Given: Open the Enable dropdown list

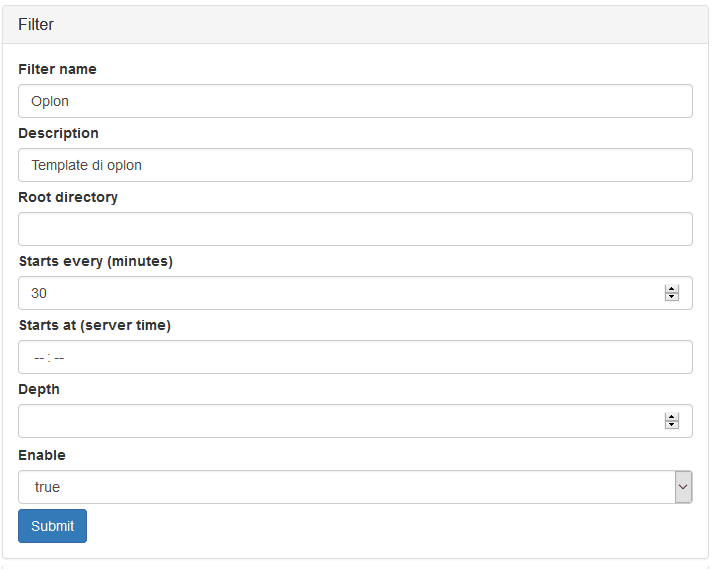Looking at the screenshot, I should (355, 487).
